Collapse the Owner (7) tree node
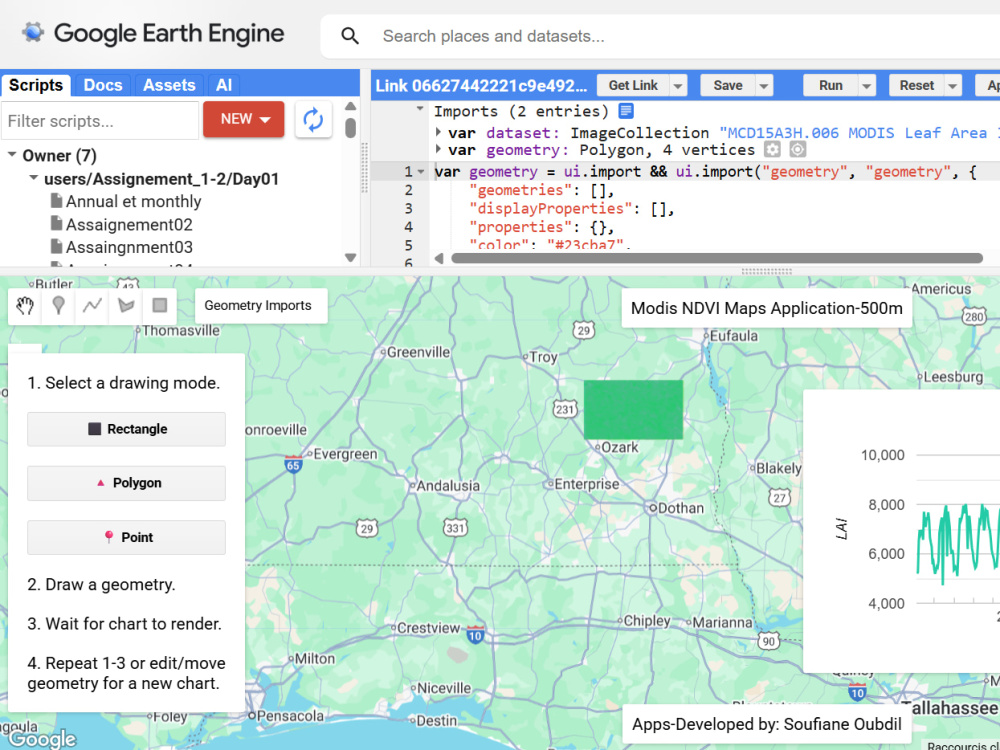The width and height of the screenshot is (1000, 750). 11,155
